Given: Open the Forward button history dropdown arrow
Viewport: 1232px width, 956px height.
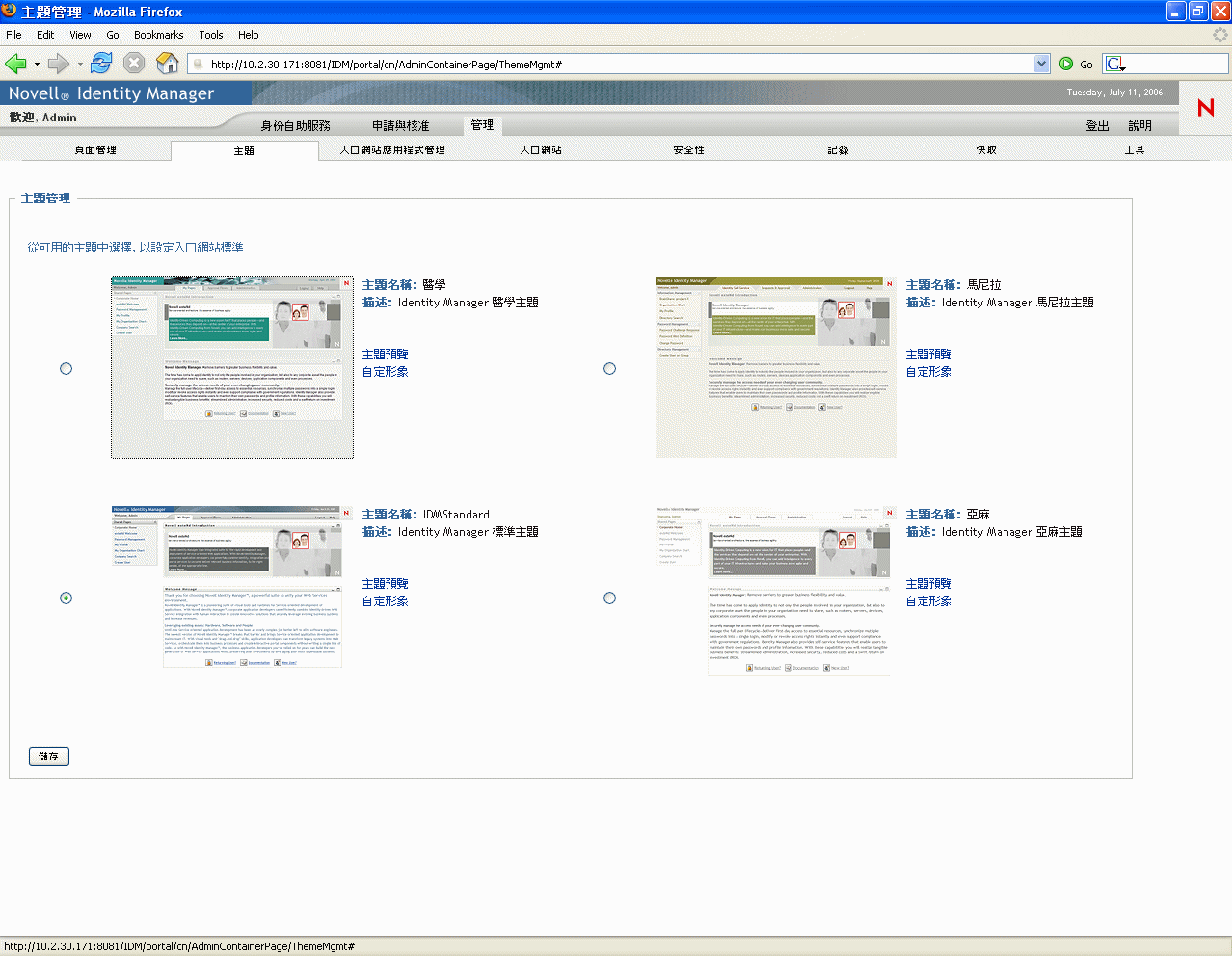Looking at the screenshot, I should [x=80, y=65].
